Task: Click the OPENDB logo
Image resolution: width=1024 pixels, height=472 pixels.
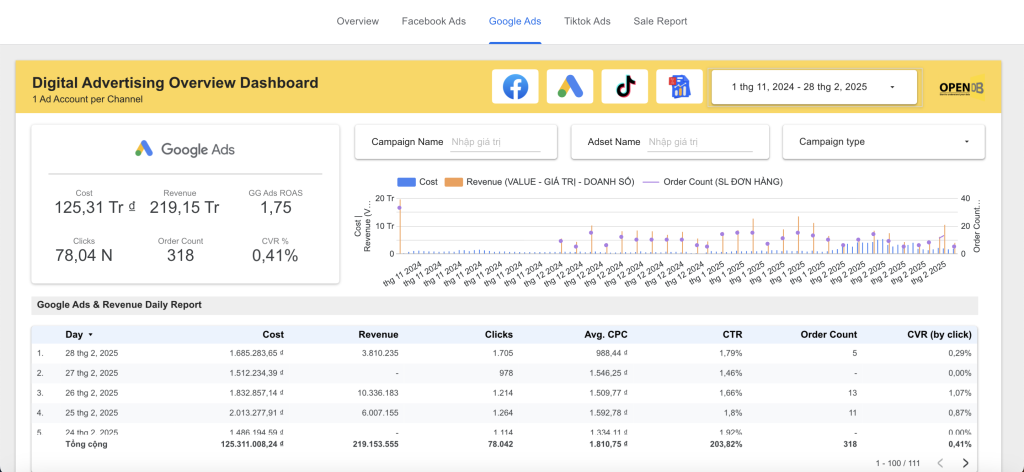Action: 961,88
